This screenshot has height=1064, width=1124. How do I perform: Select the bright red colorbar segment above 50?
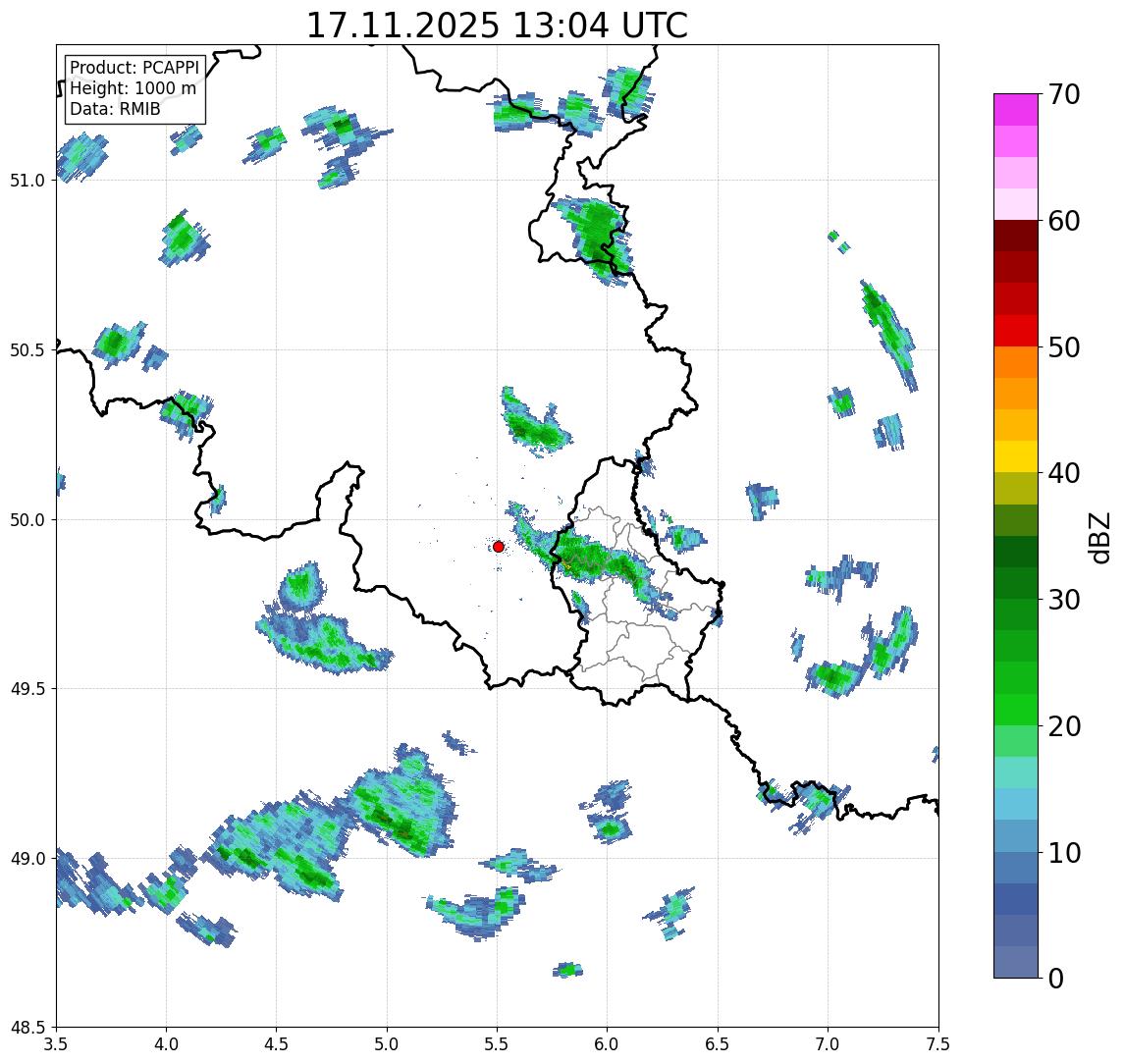click(x=1016, y=331)
